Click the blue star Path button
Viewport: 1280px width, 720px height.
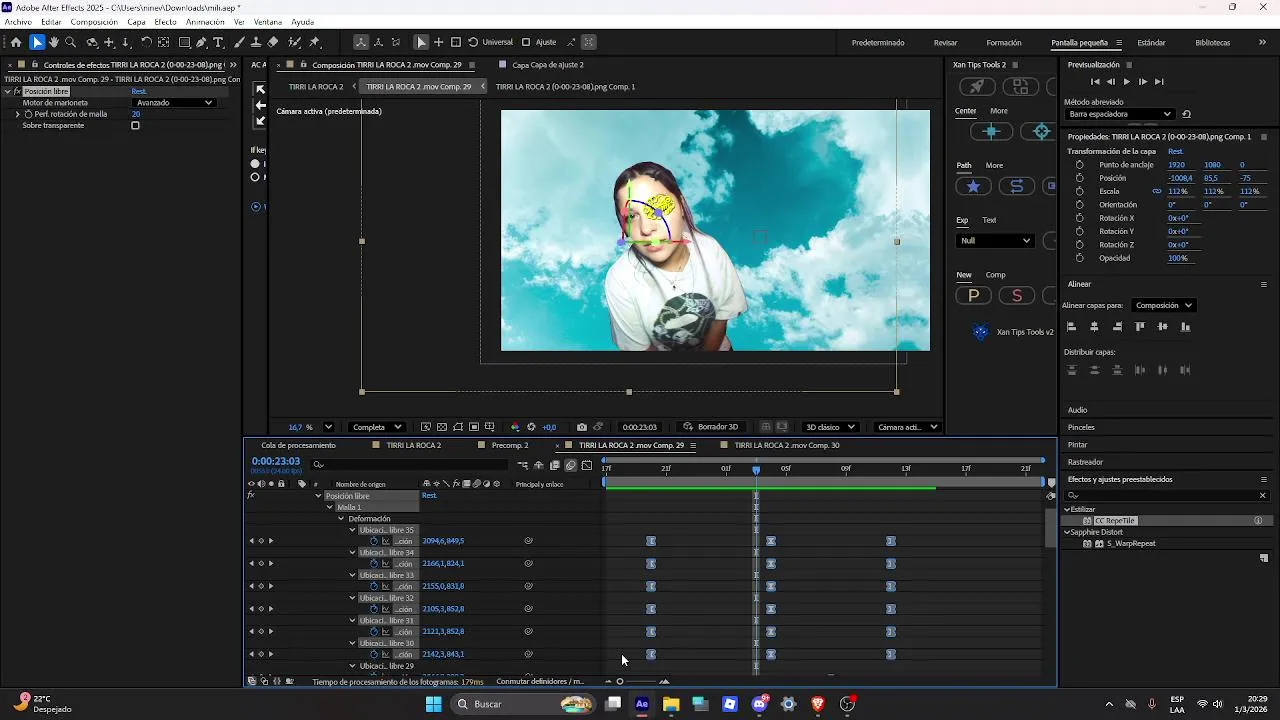click(x=972, y=186)
